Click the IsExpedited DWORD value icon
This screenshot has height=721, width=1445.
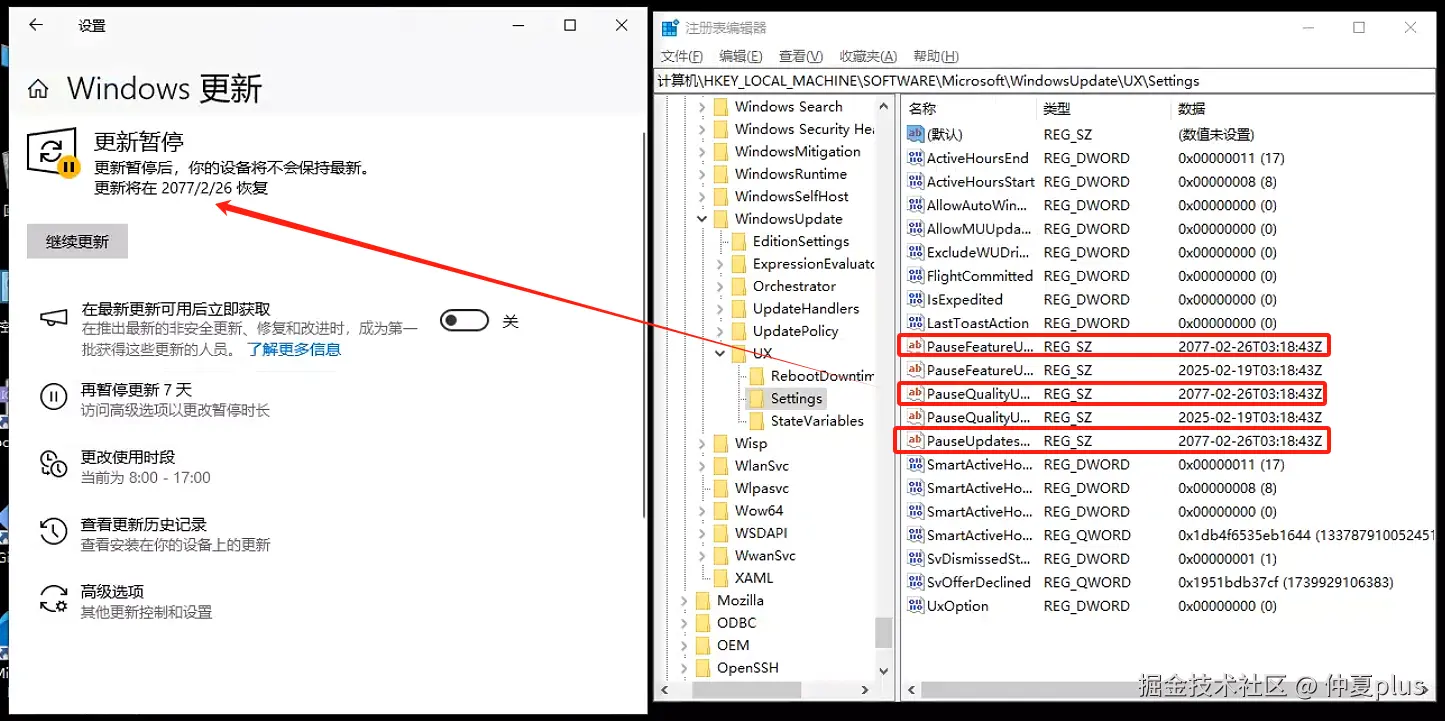[915, 299]
